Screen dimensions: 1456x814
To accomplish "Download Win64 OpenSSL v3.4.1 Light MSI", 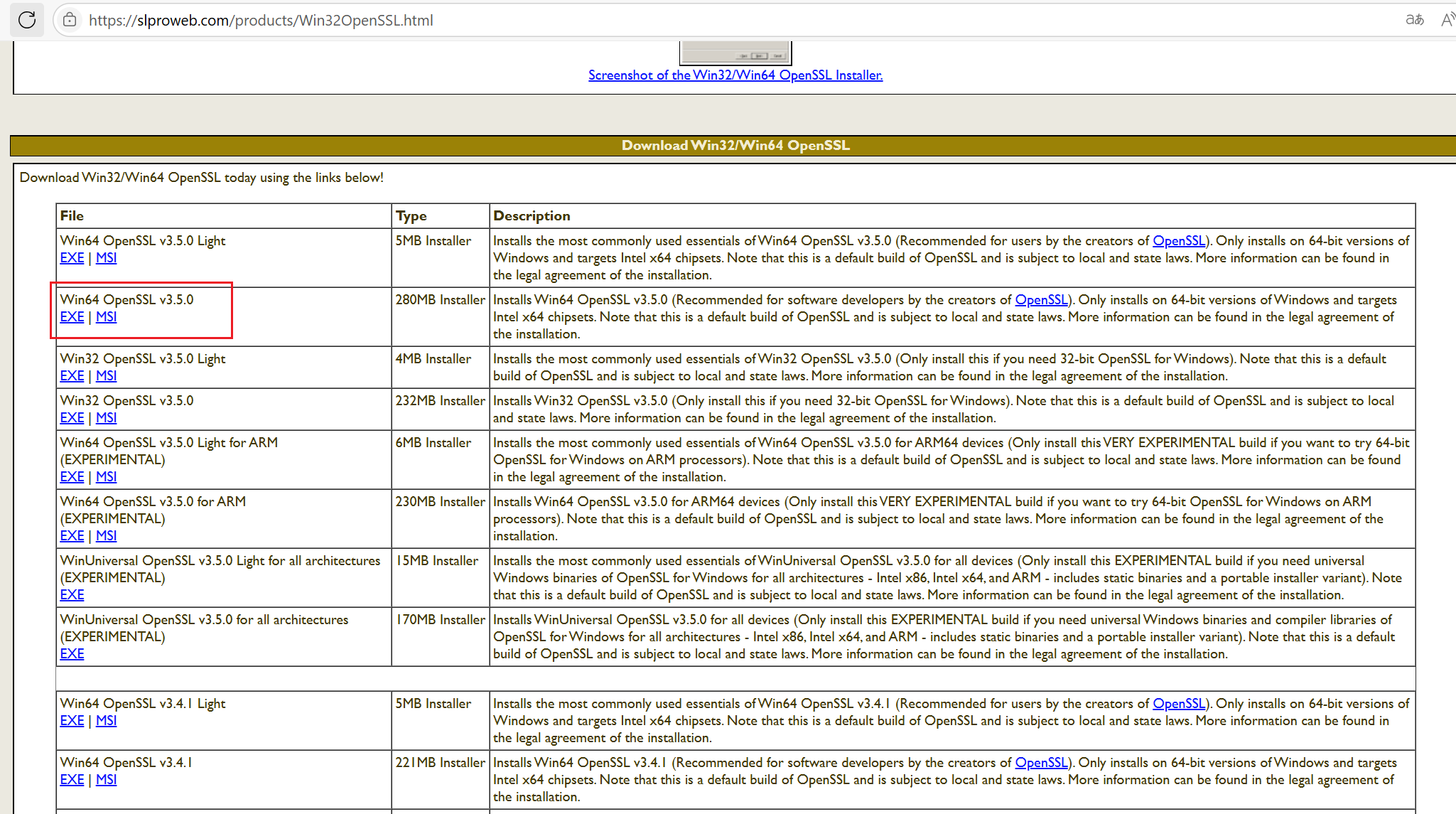I will tap(106, 721).
